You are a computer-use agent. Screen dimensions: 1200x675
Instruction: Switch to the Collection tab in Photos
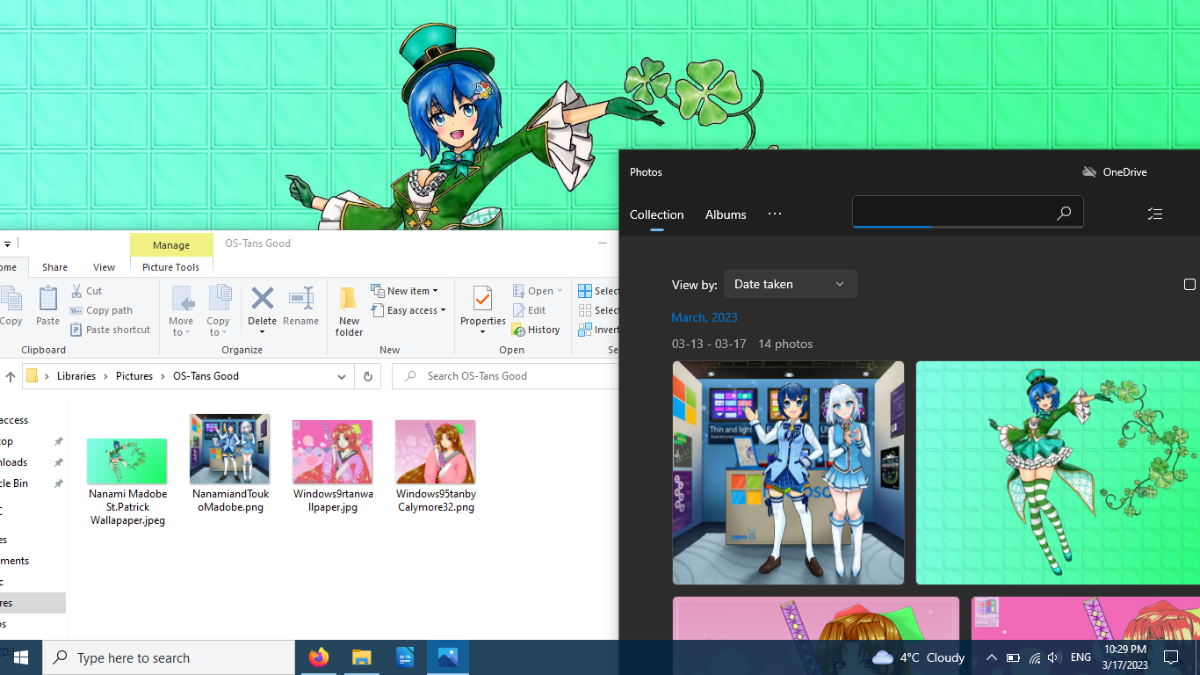[x=657, y=214]
